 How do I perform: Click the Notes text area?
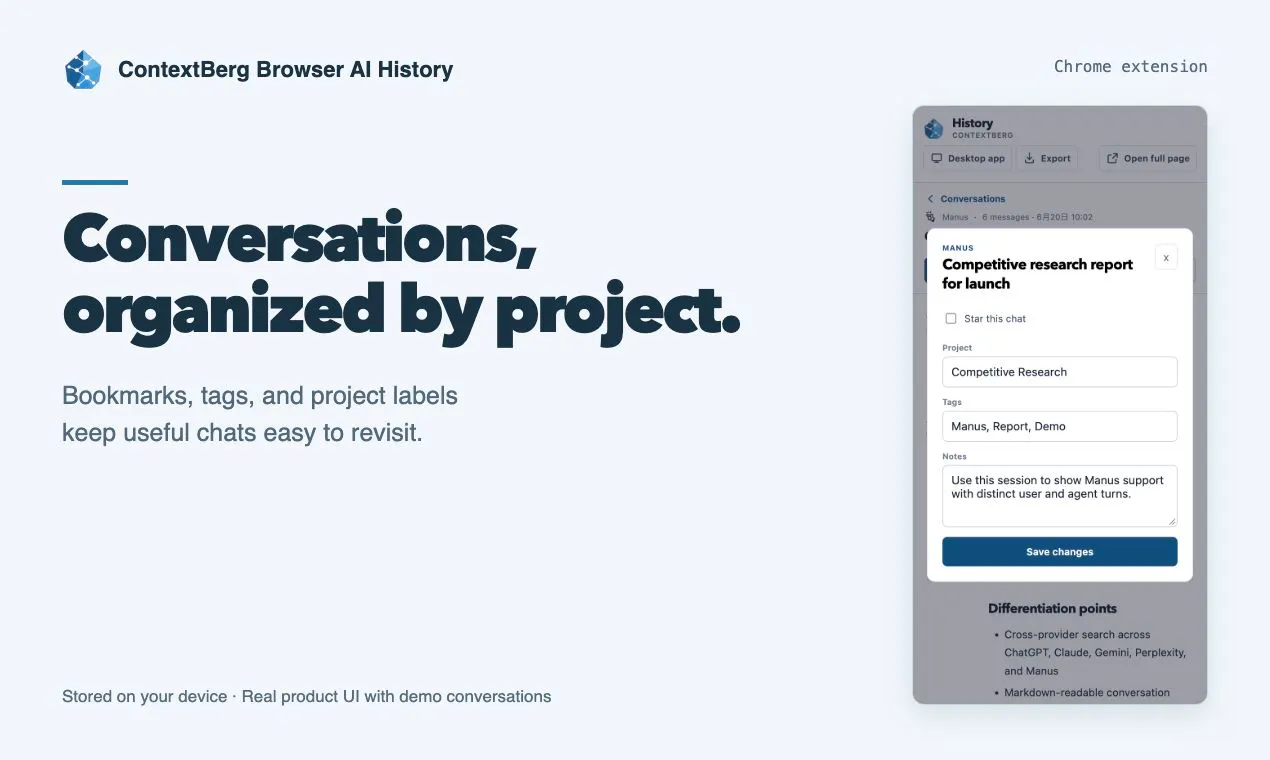pyautogui.click(x=1060, y=496)
